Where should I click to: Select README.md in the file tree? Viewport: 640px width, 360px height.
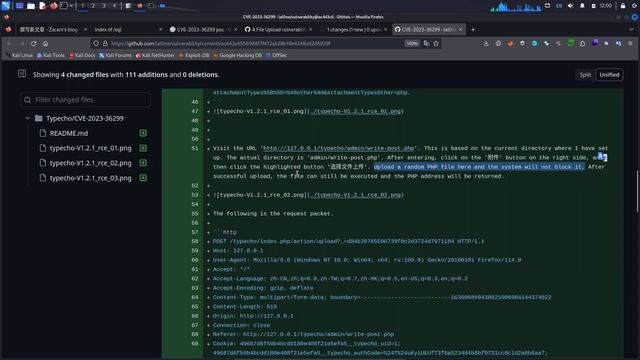[69, 133]
